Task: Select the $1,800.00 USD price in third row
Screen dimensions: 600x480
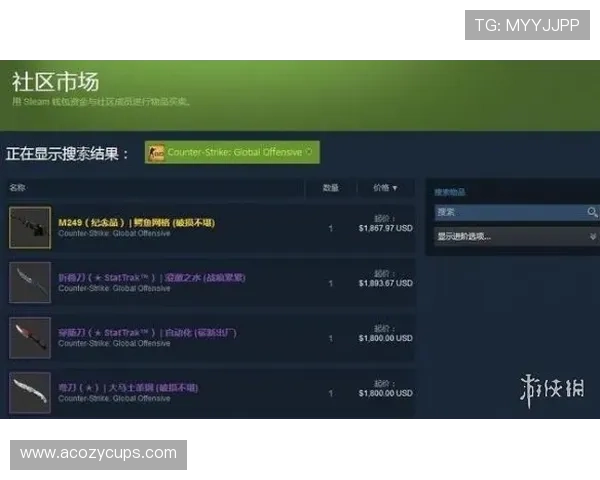Action: tap(386, 338)
